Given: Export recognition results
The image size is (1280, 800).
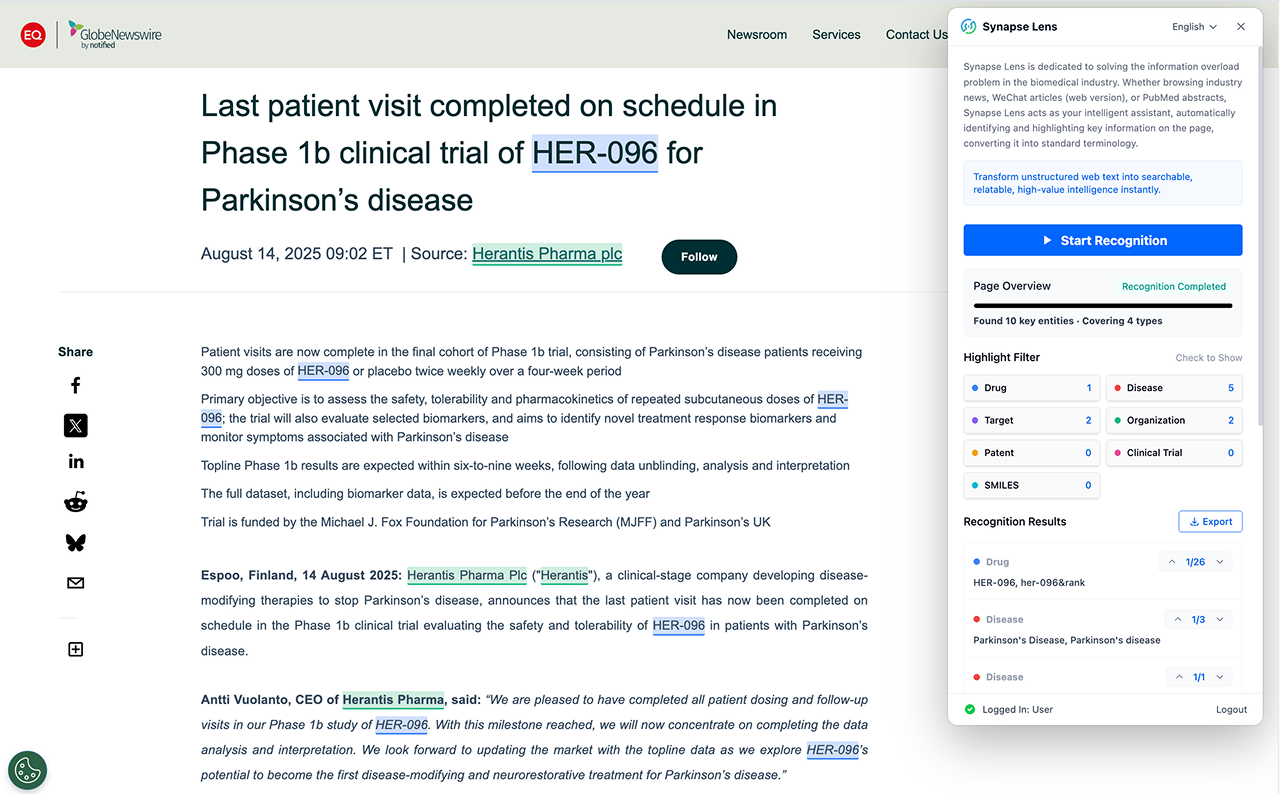Looking at the screenshot, I should pyautogui.click(x=1210, y=522).
